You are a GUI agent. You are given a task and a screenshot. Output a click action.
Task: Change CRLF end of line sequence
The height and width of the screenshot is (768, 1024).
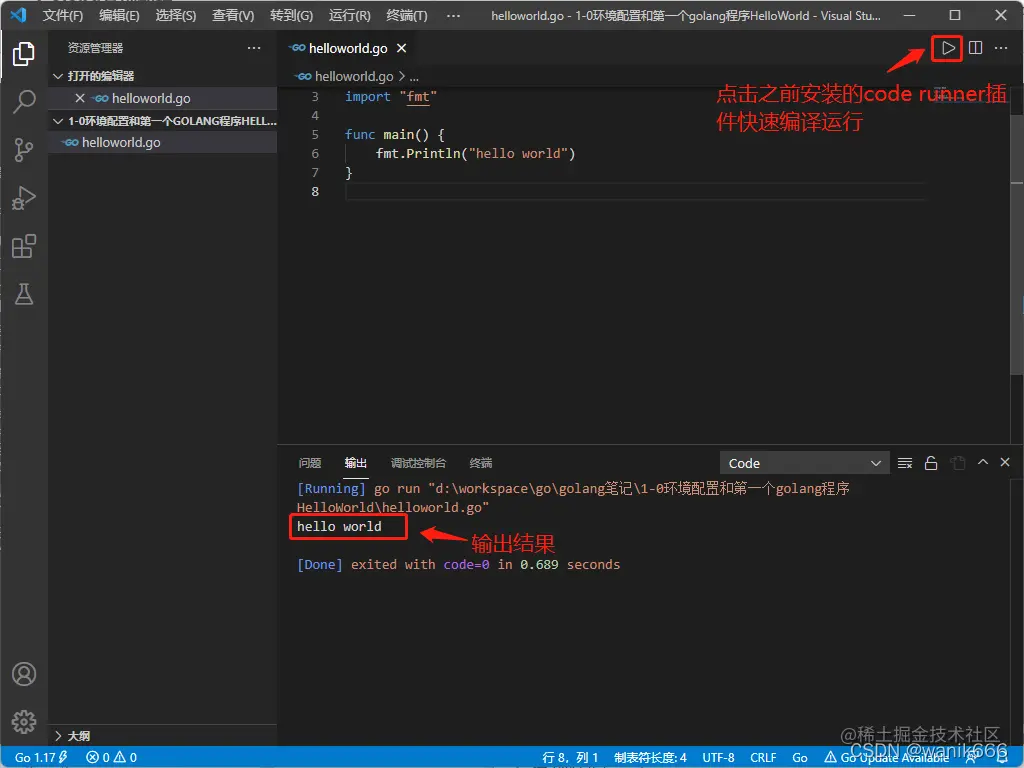pyautogui.click(x=763, y=758)
